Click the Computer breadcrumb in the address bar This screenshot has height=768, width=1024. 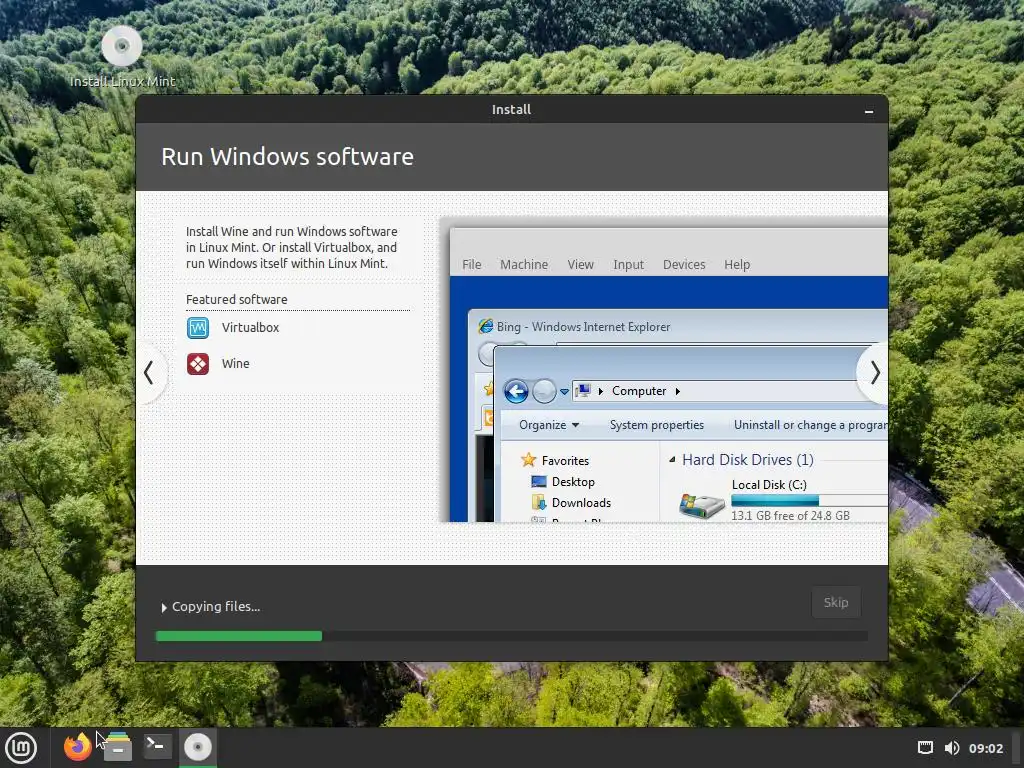point(639,391)
